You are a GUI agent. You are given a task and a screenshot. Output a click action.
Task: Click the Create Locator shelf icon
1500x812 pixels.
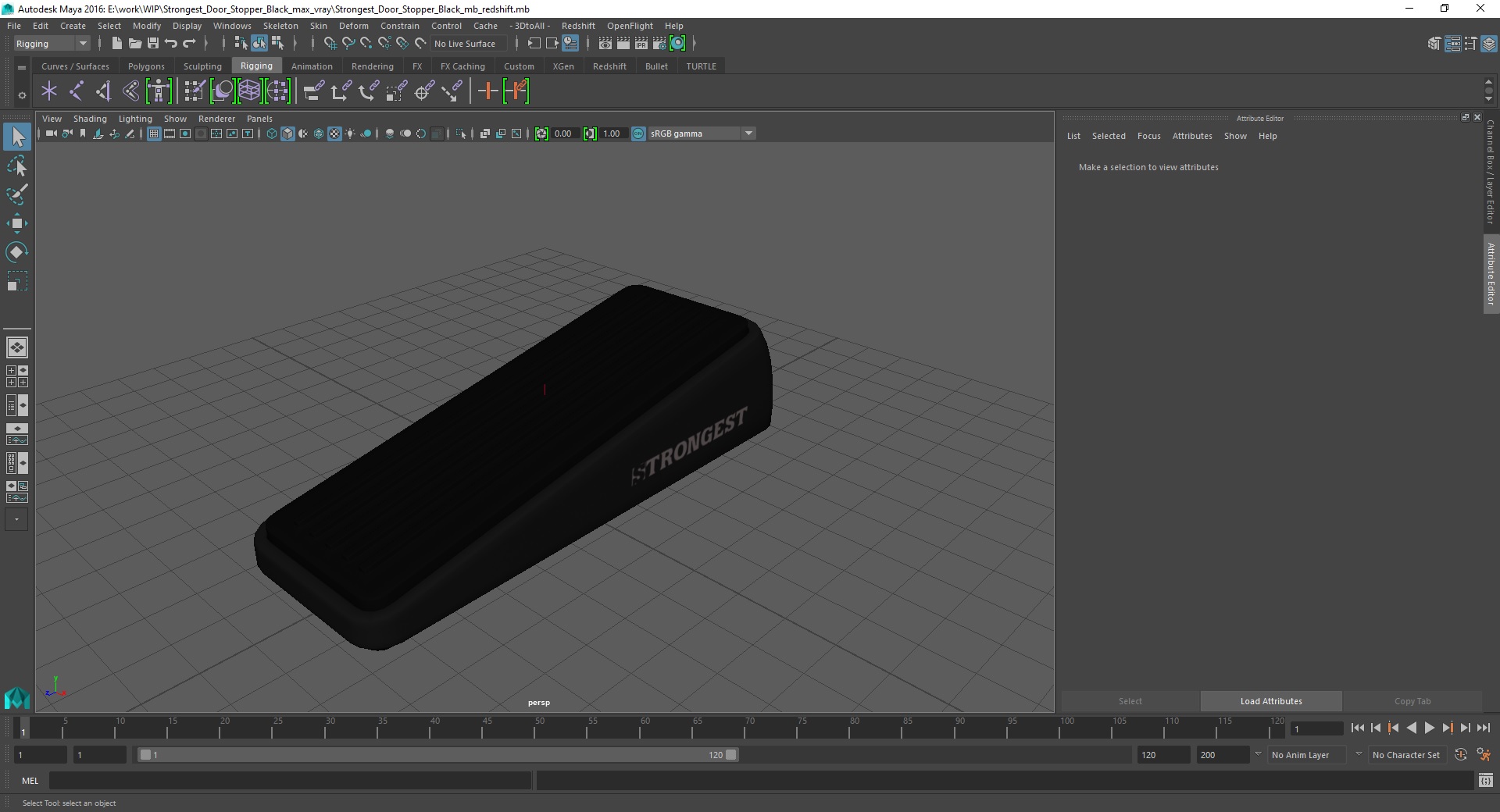[49, 91]
